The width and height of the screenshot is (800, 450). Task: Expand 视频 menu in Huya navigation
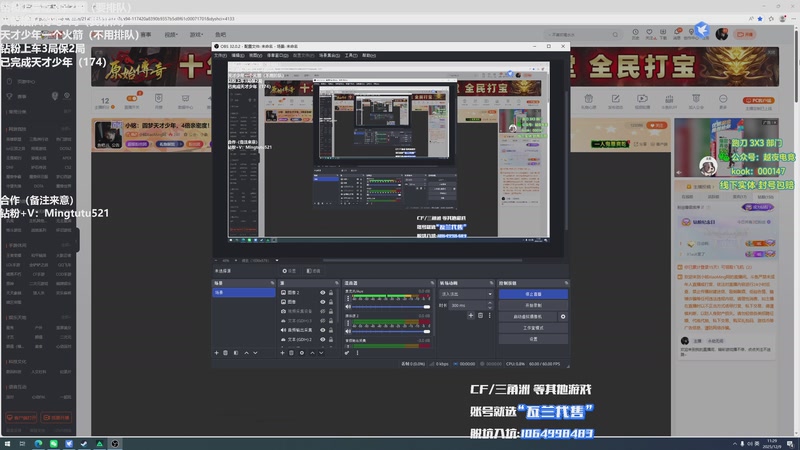tap(171, 35)
